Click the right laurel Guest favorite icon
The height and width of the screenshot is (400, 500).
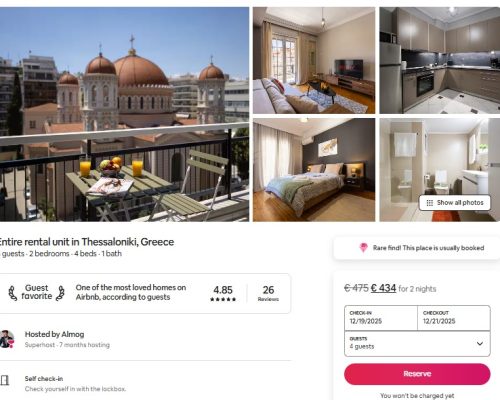[x=60, y=293]
